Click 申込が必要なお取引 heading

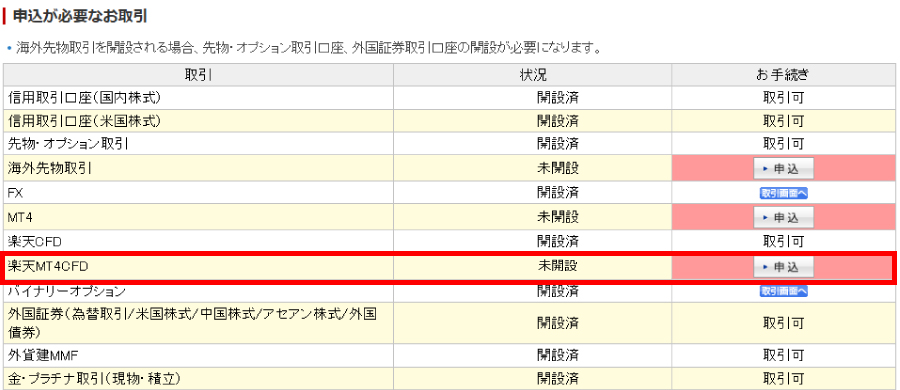80,16
